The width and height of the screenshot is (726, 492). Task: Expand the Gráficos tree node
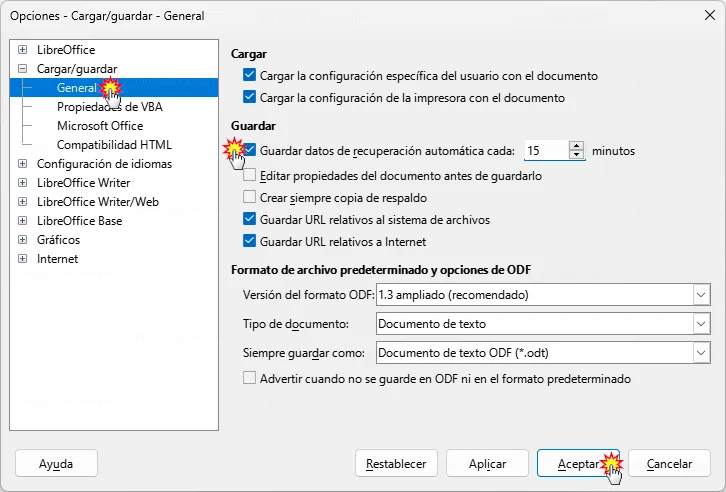click(x=22, y=239)
